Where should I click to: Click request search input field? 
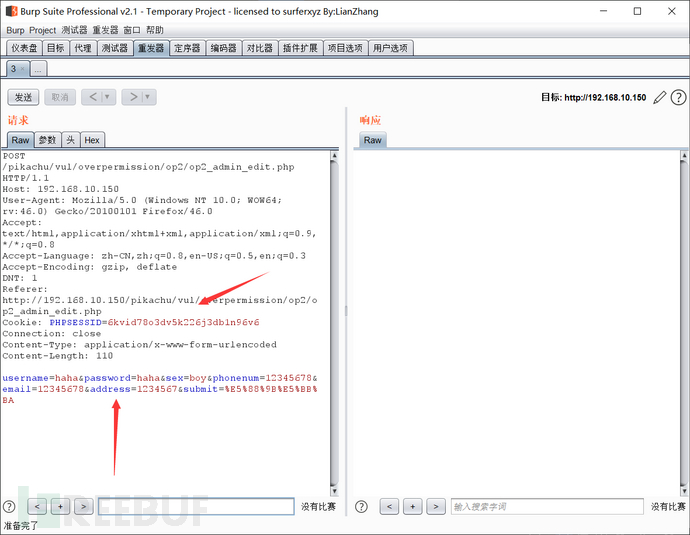tap(196, 506)
